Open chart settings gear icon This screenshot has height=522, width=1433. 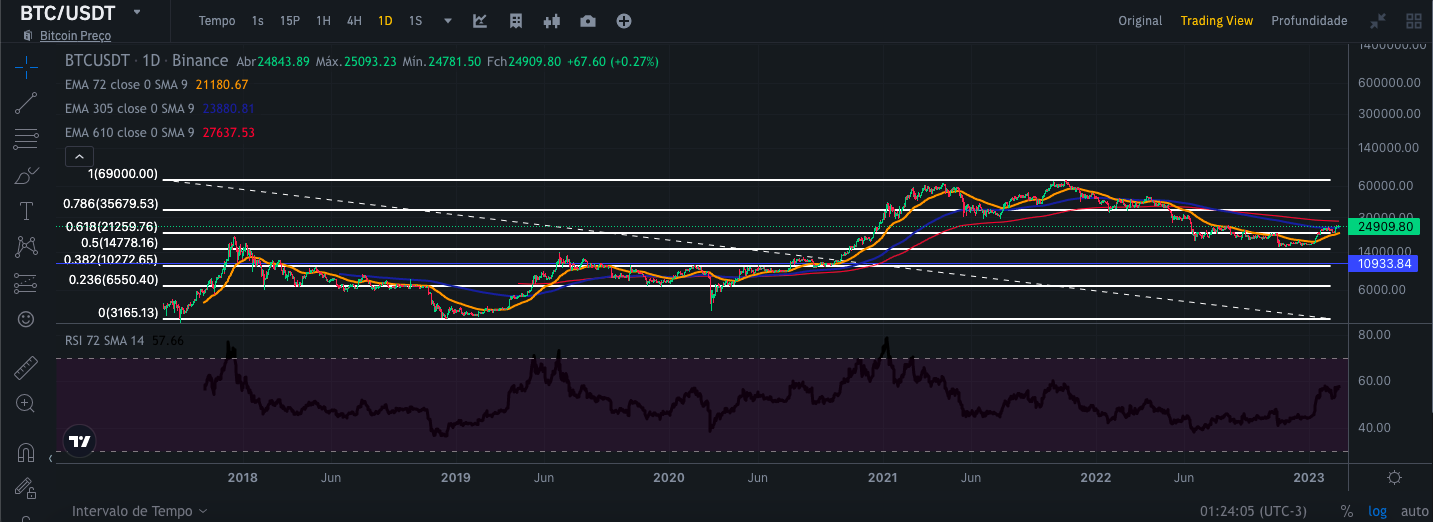tap(1394, 477)
